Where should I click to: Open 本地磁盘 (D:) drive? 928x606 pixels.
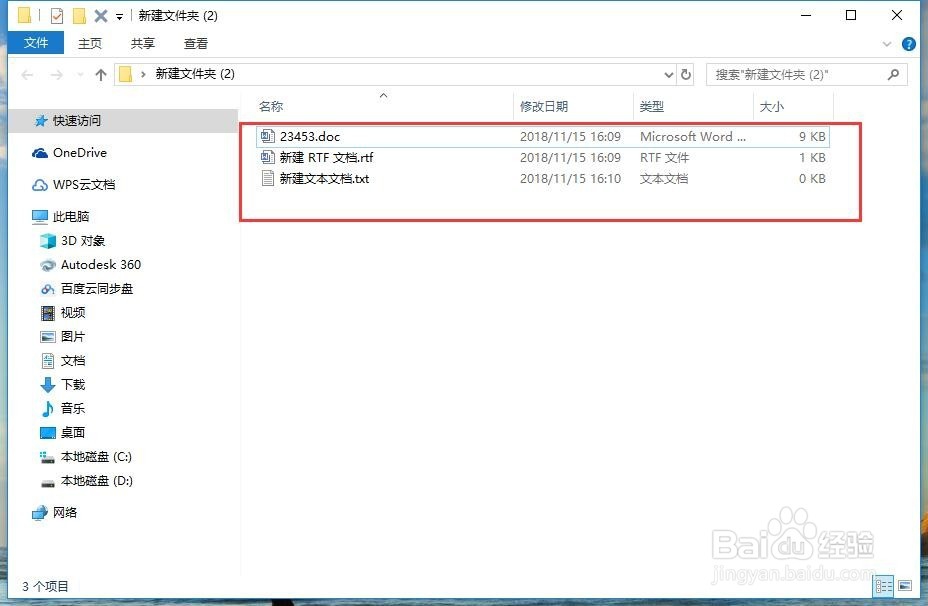[x=96, y=481]
